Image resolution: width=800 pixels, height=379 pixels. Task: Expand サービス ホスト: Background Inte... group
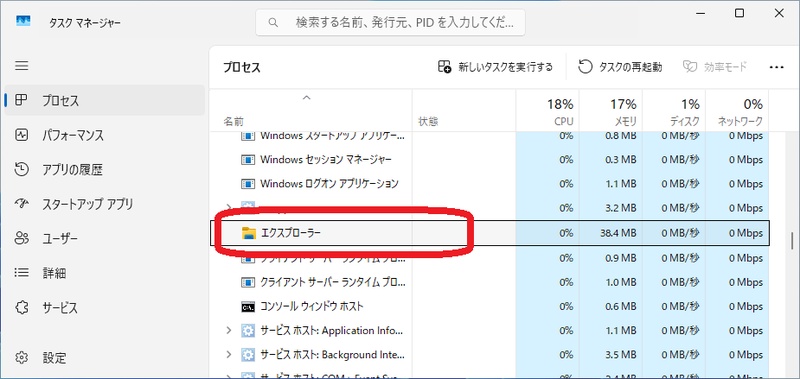229,355
